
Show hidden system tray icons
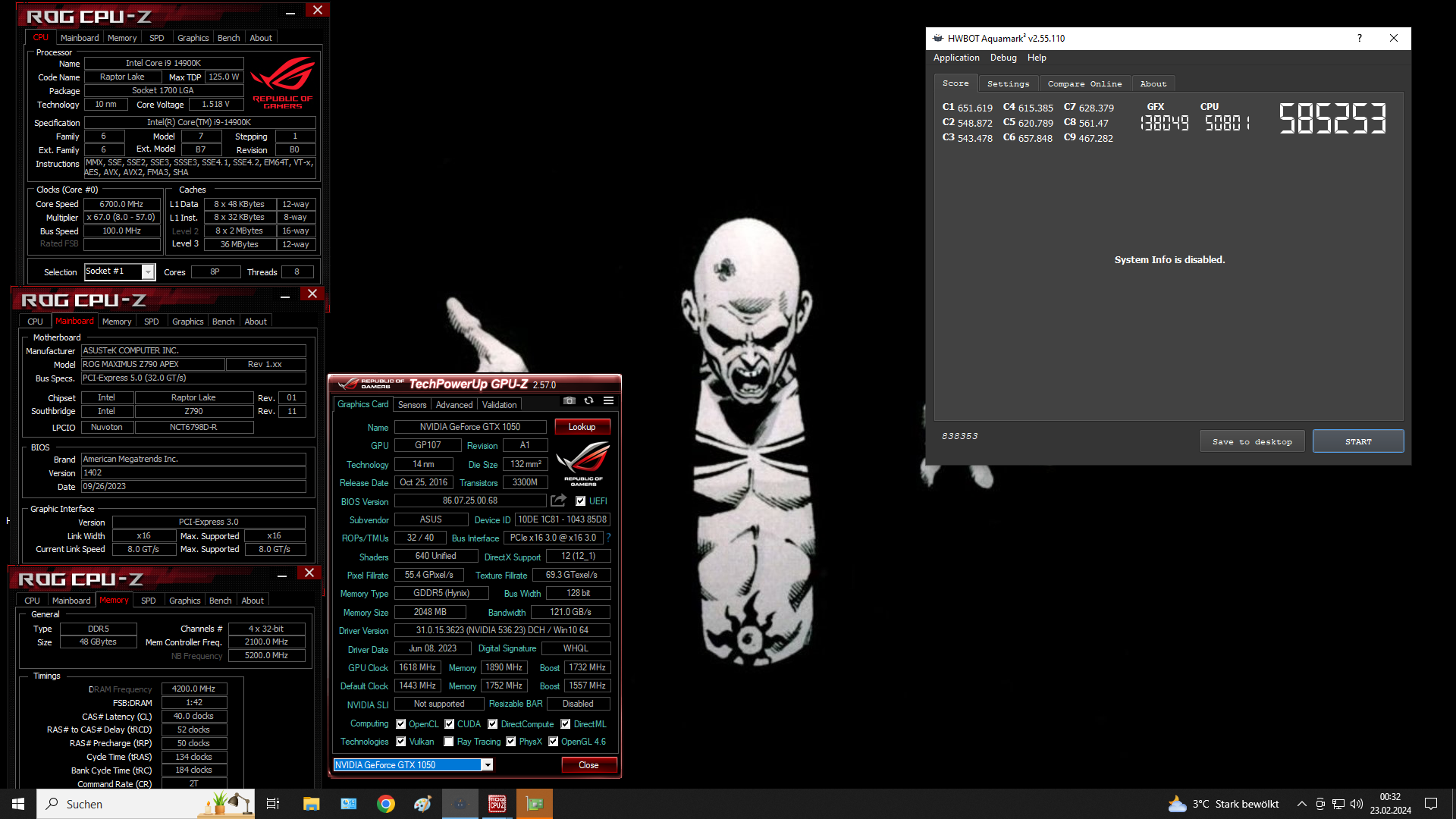tap(1301, 804)
